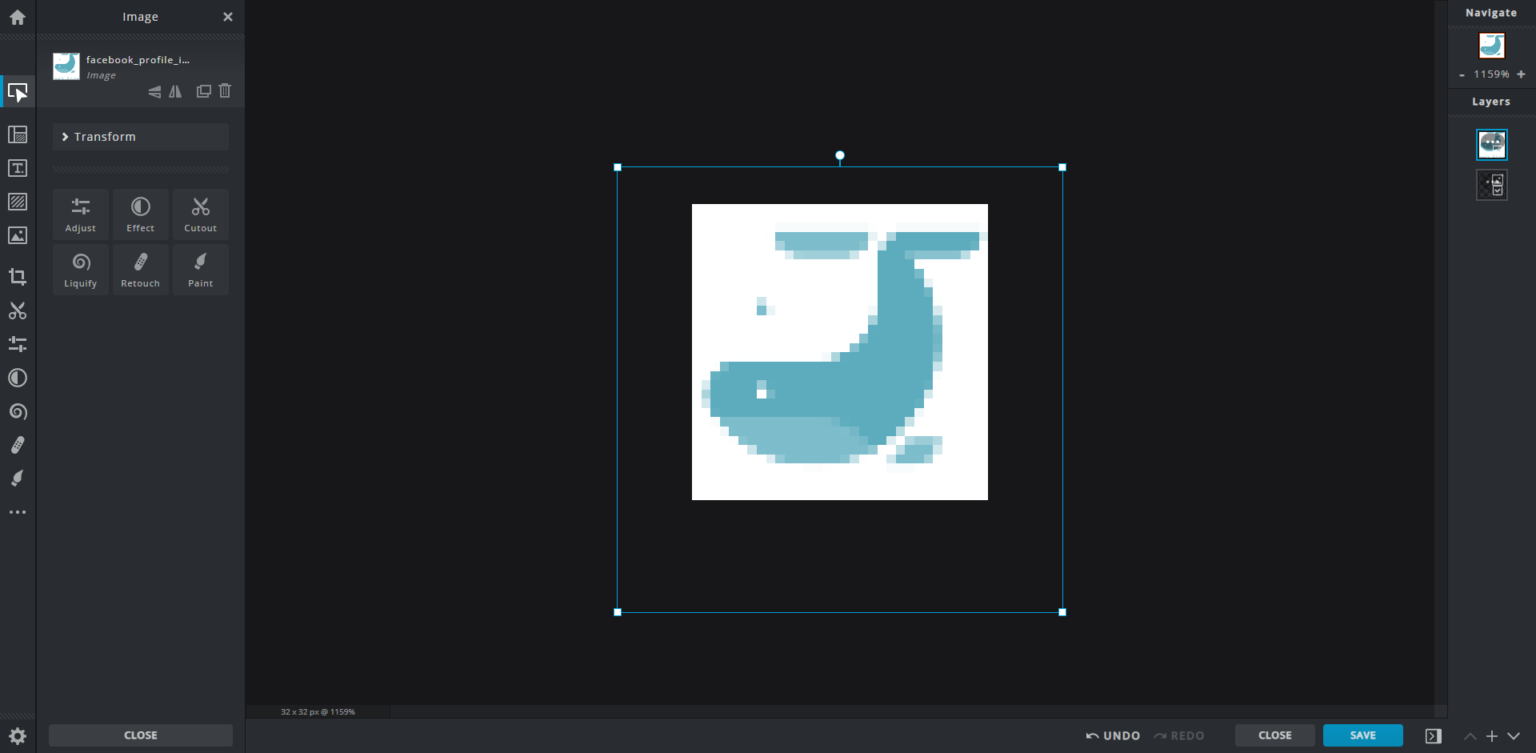This screenshot has width=1536, height=753.
Task: Delete the image with the trash icon
Action: click(x=224, y=91)
